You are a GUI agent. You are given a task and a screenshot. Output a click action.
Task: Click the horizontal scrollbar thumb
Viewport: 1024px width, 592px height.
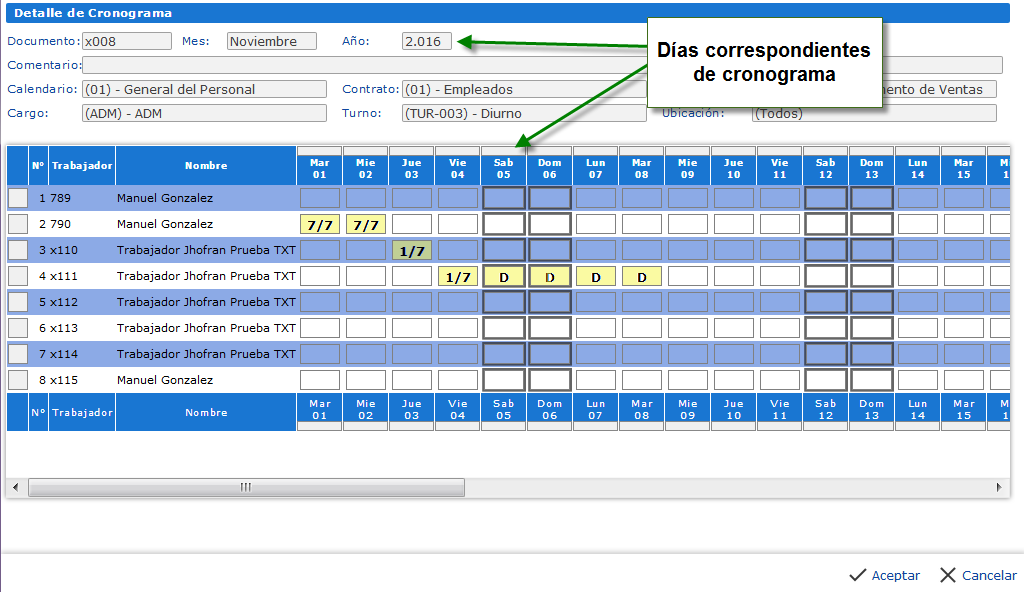tap(245, 487)
